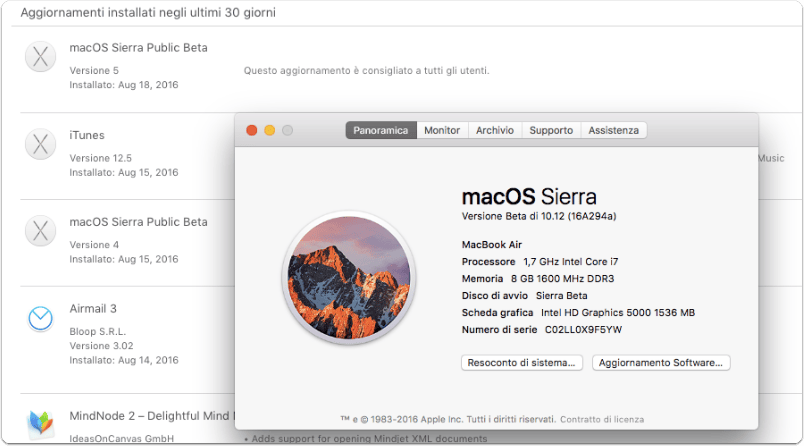Image resolution: width=804 pixels, height=446 pixels.
Task: Click the Versione 4 Sierra Public Beta title
Action: point(138,222)
